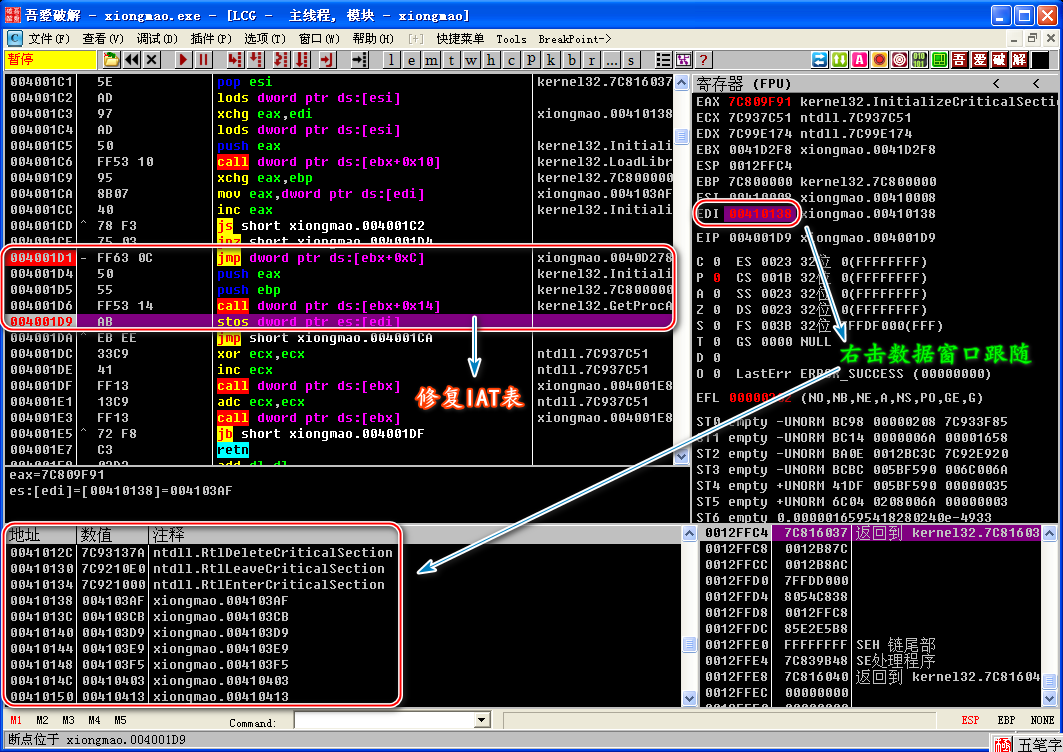
Task: Click the blue swap-arrows plugin icon
Action: click(x=820, y=60)
